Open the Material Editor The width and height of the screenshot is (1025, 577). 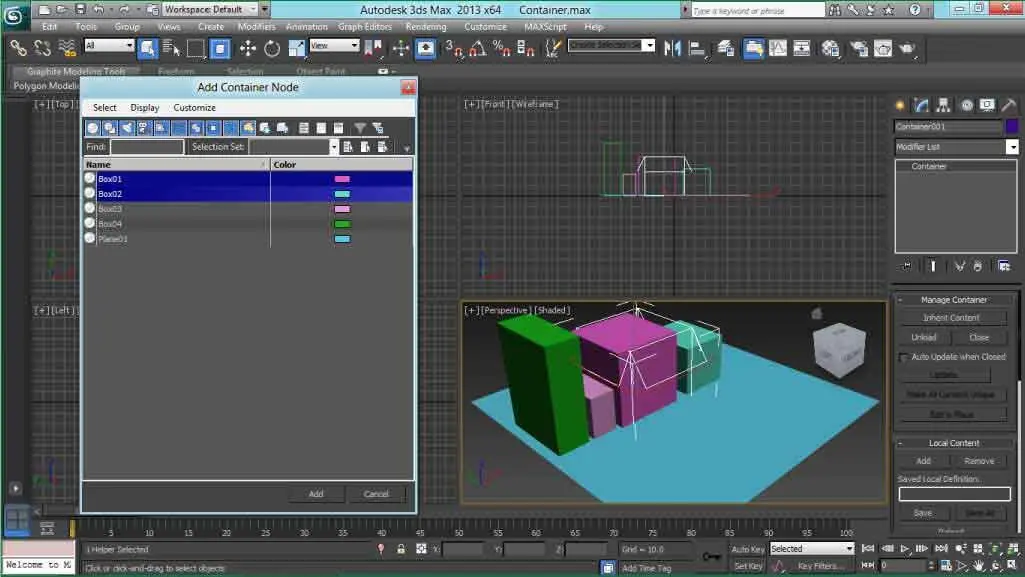830,48
